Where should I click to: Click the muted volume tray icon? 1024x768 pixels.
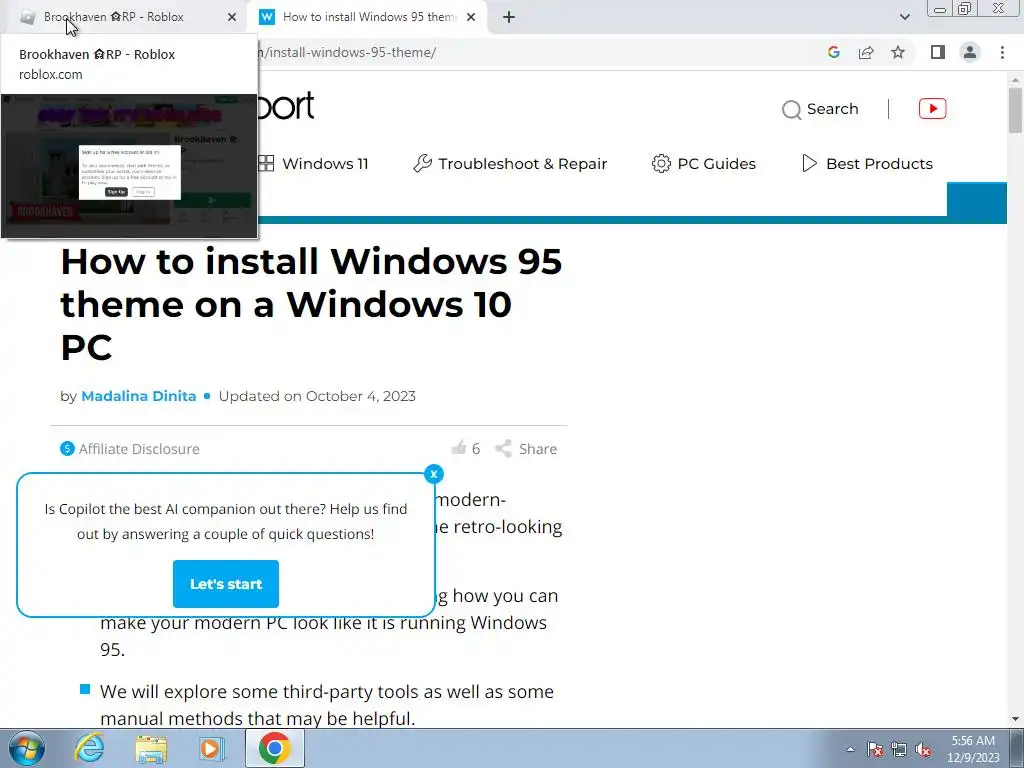click(923, 749)
